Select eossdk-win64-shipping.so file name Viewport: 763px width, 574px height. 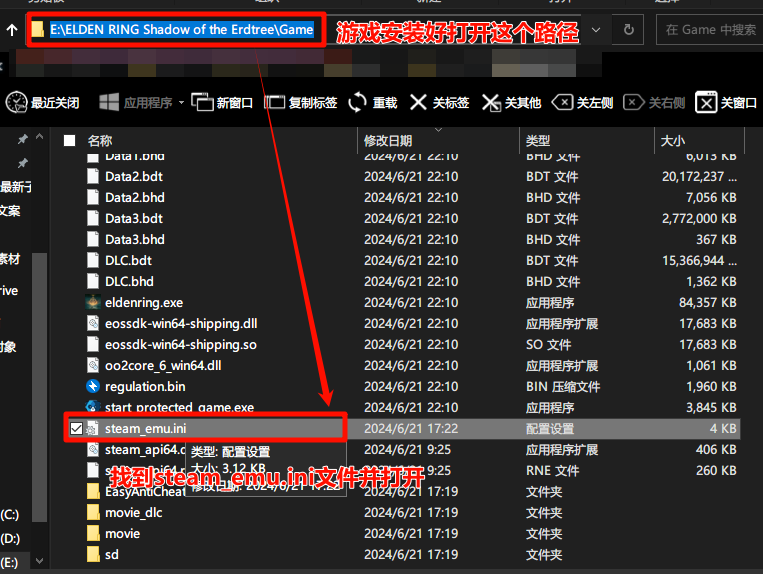pyautogui.click(x=181, y=344)
